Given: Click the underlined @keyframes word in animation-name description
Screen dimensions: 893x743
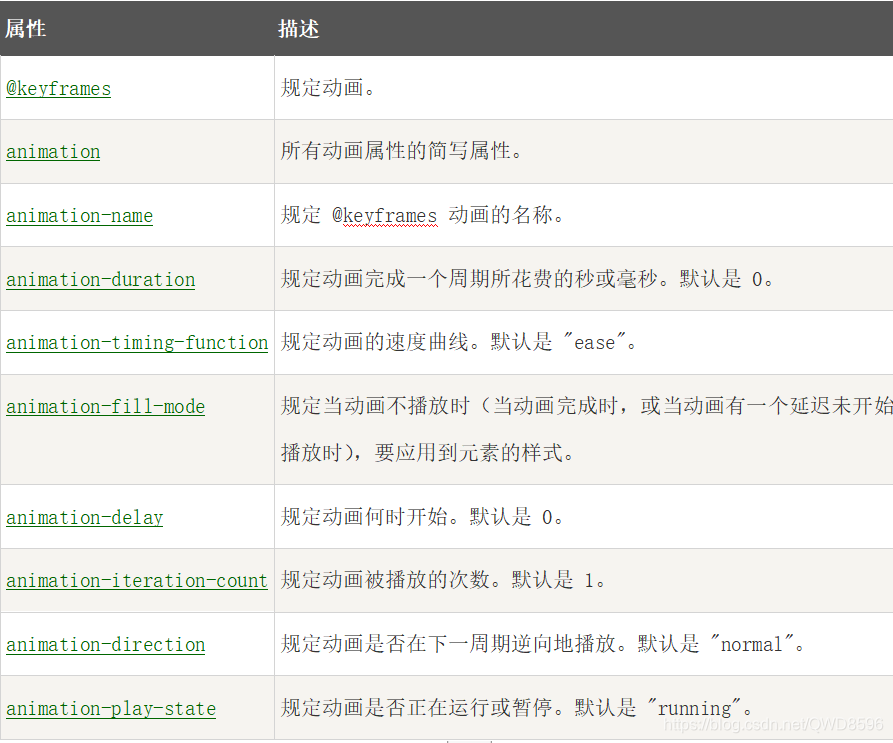Looking at the screenshot, I should pyautogui.click(x=385, y=216).
